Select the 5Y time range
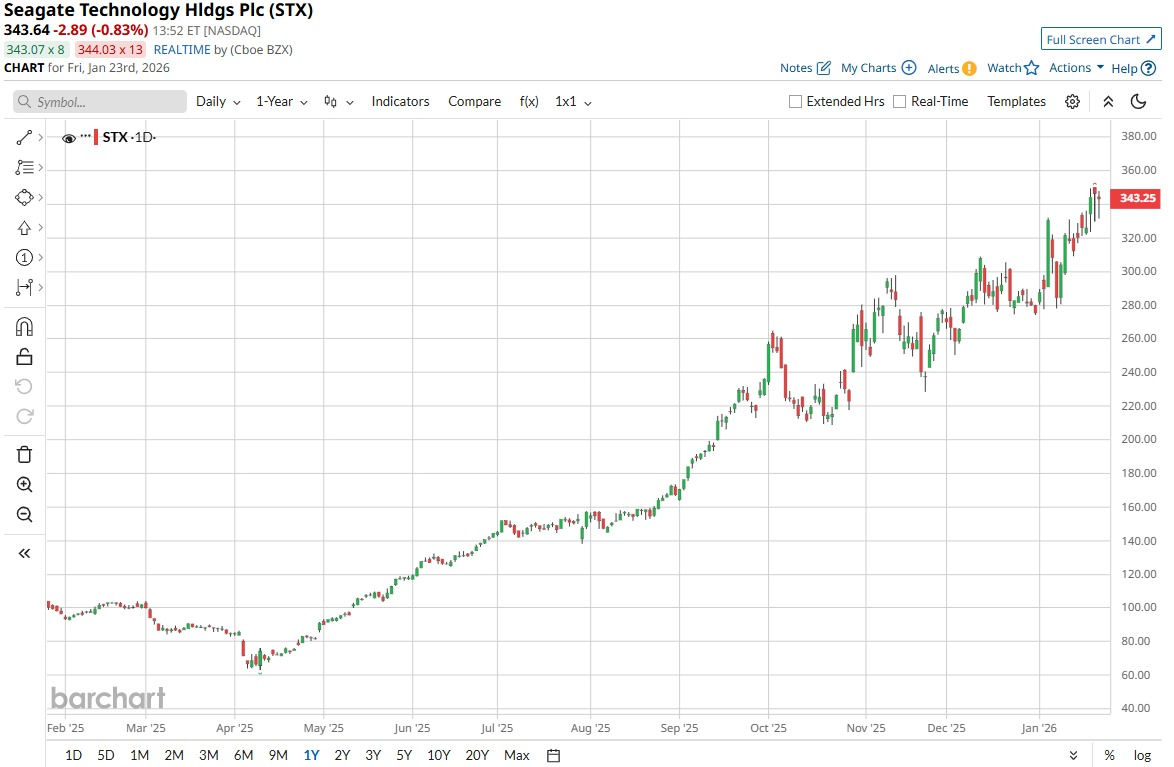1174x767 pixels. [x=404, y=756]
